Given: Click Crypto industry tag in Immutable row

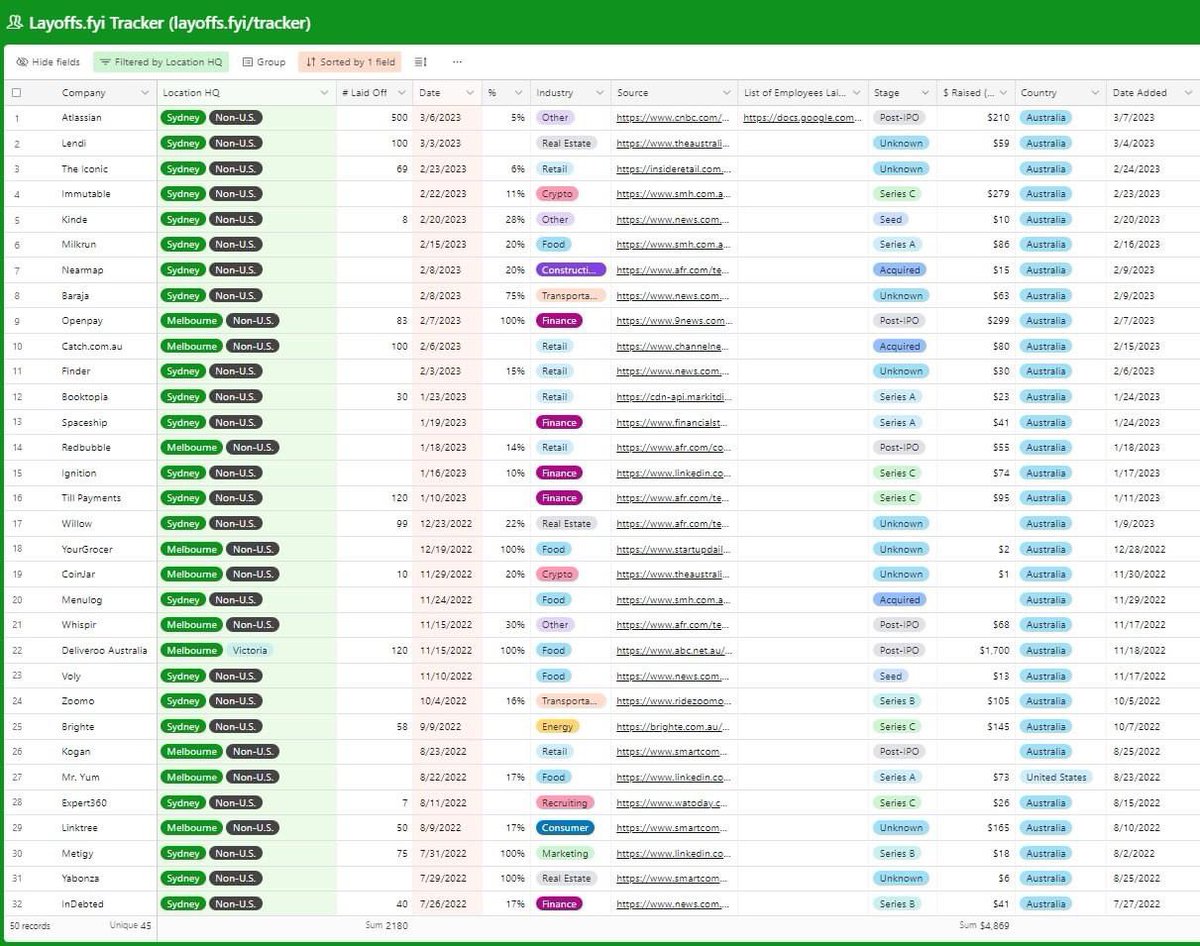Looking at the screenshot, I should click(x=557, y=194).
